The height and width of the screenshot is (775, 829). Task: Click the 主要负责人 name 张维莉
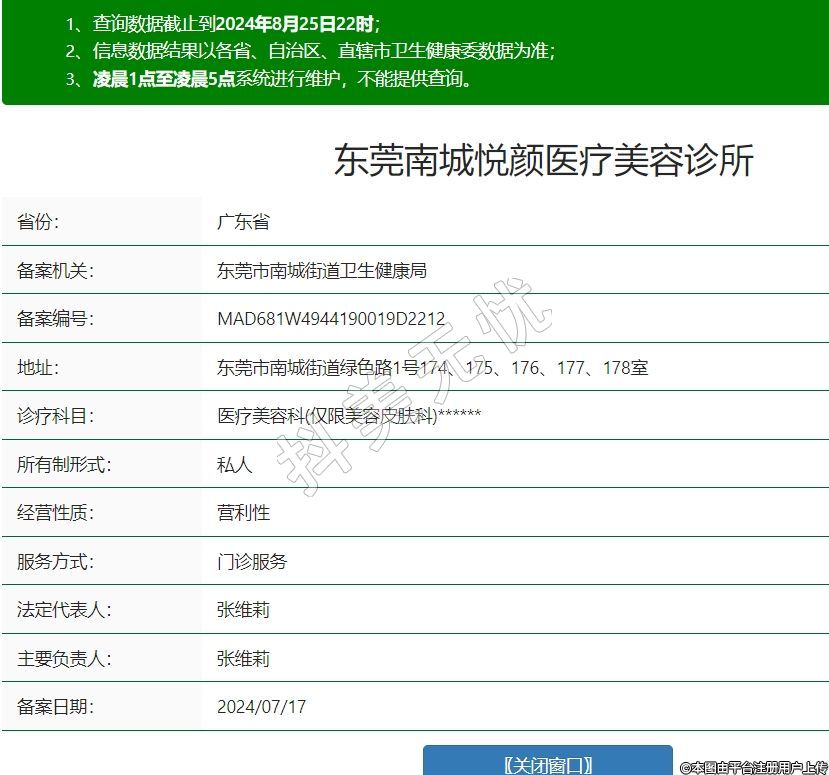coord(244,659)
